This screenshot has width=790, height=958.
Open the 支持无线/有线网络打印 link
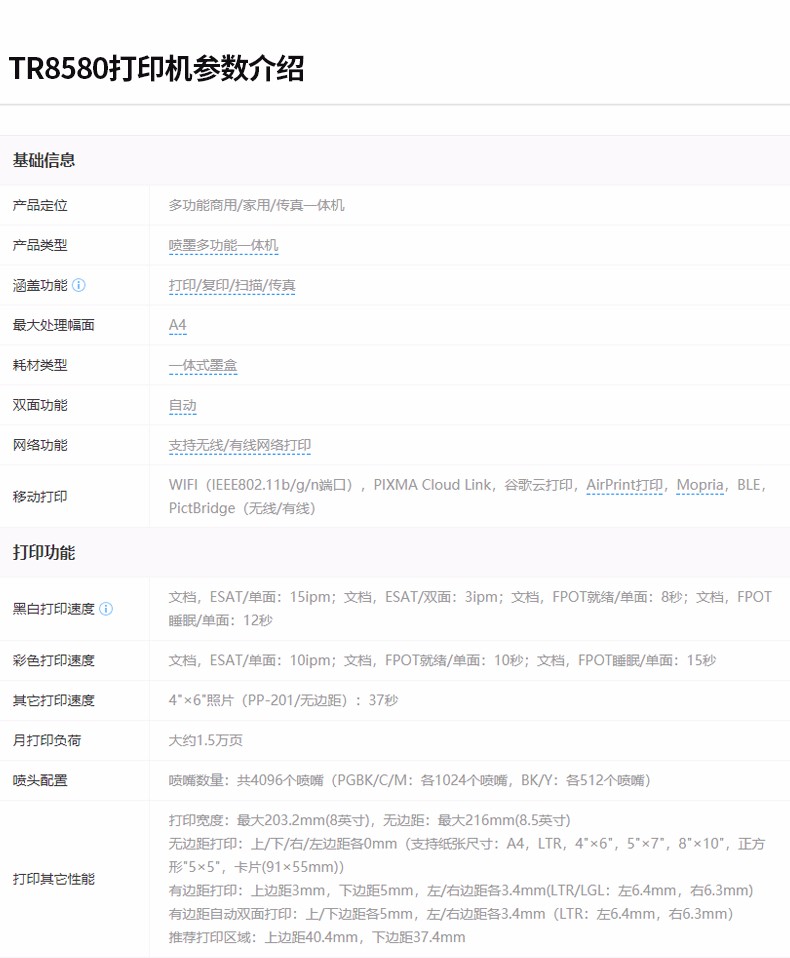pos(240,445)
